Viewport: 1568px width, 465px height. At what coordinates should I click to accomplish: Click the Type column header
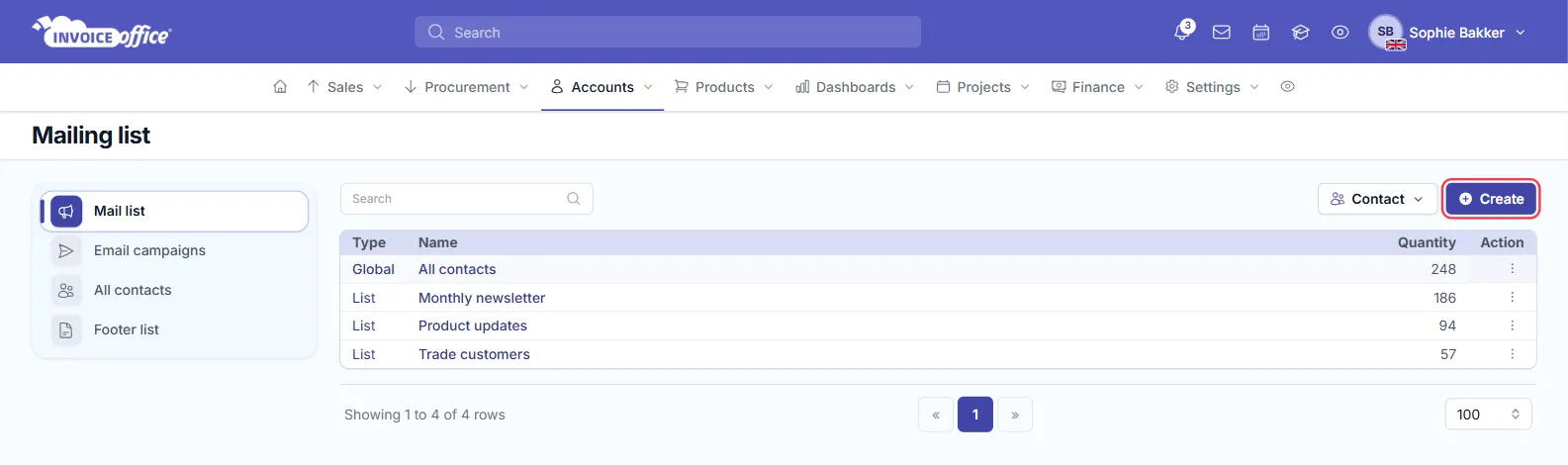pyautogui.click(x=369, y=242)
